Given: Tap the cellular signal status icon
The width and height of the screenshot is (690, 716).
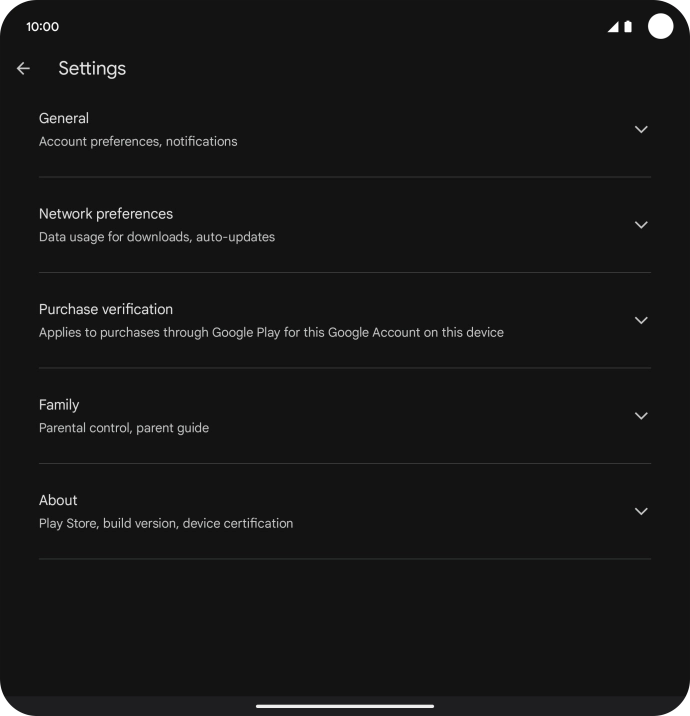Looking at the screenshot, I should point(613,27).
